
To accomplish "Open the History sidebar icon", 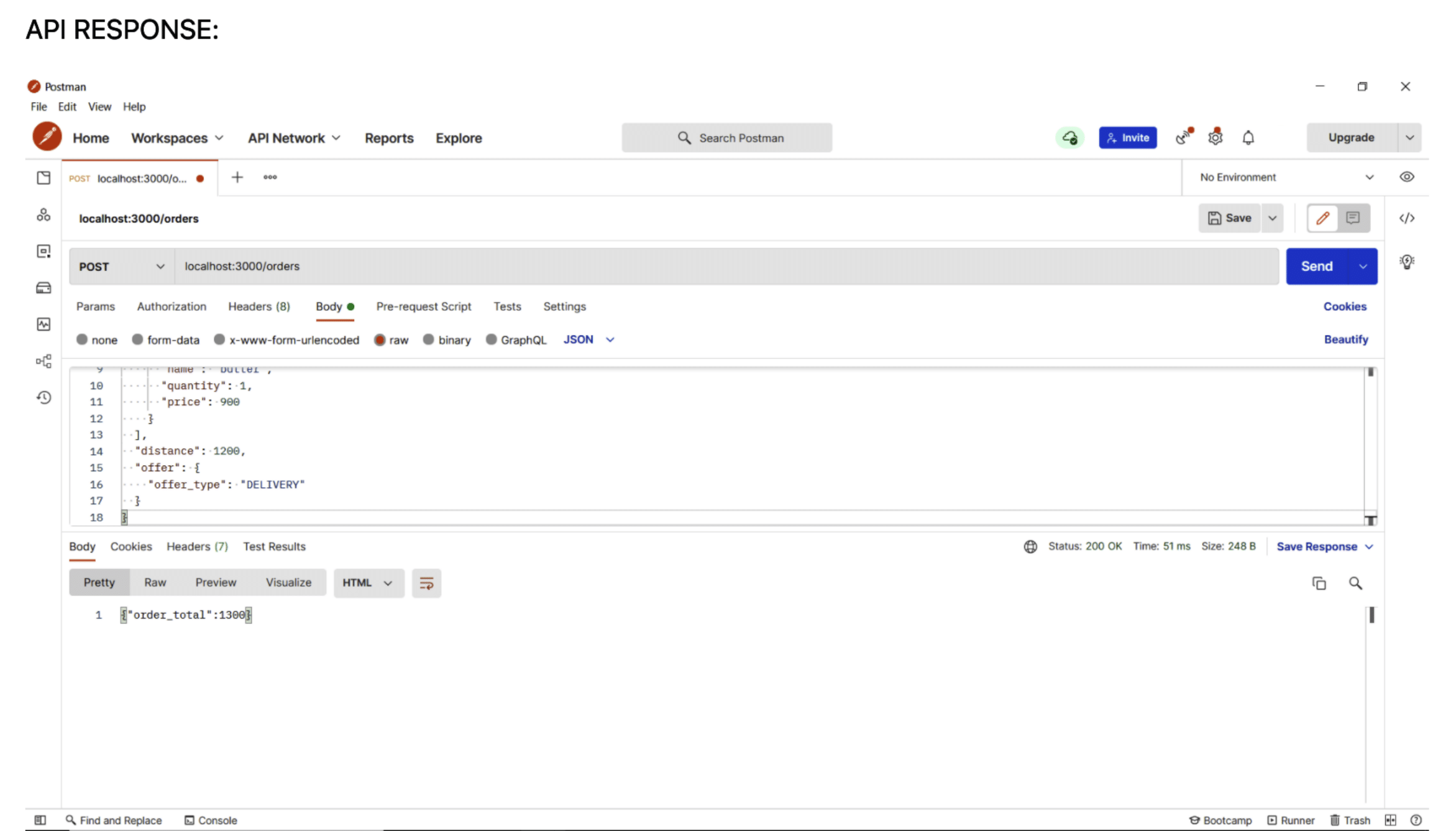I will click(43, 398).
